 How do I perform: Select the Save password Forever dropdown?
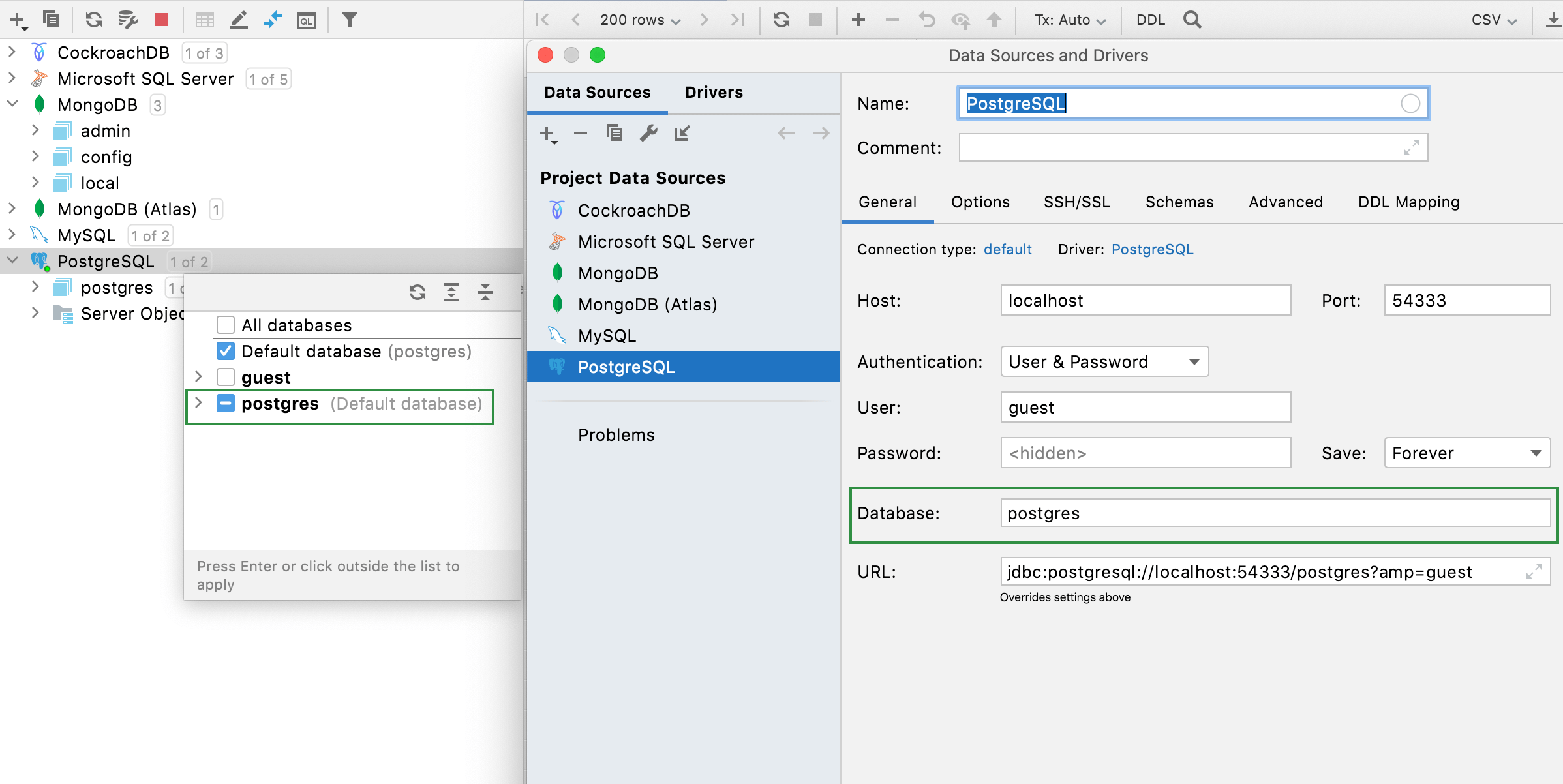tap(1464, 453)
